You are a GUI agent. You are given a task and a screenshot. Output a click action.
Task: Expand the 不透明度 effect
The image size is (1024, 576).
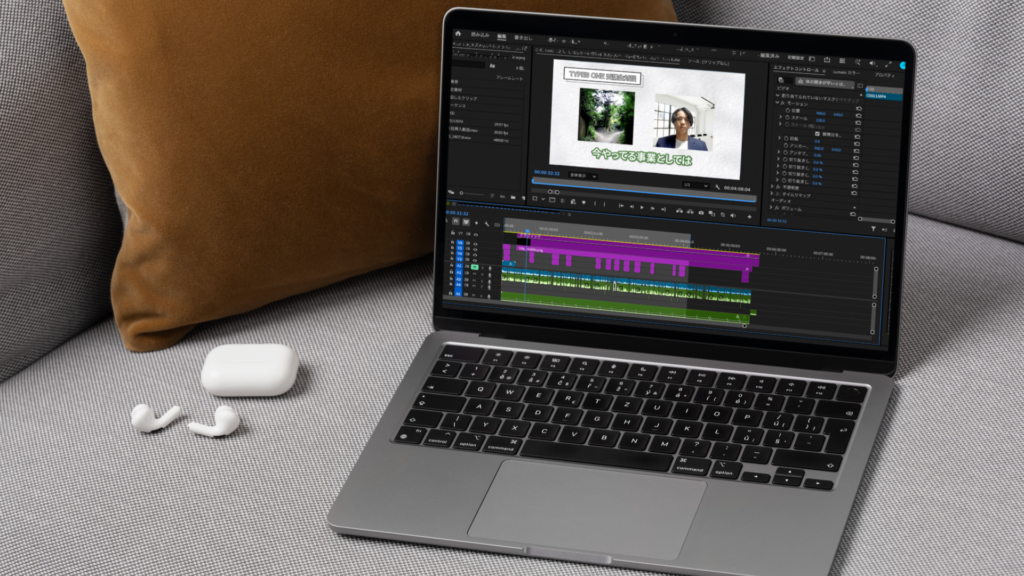pos(772,186)
